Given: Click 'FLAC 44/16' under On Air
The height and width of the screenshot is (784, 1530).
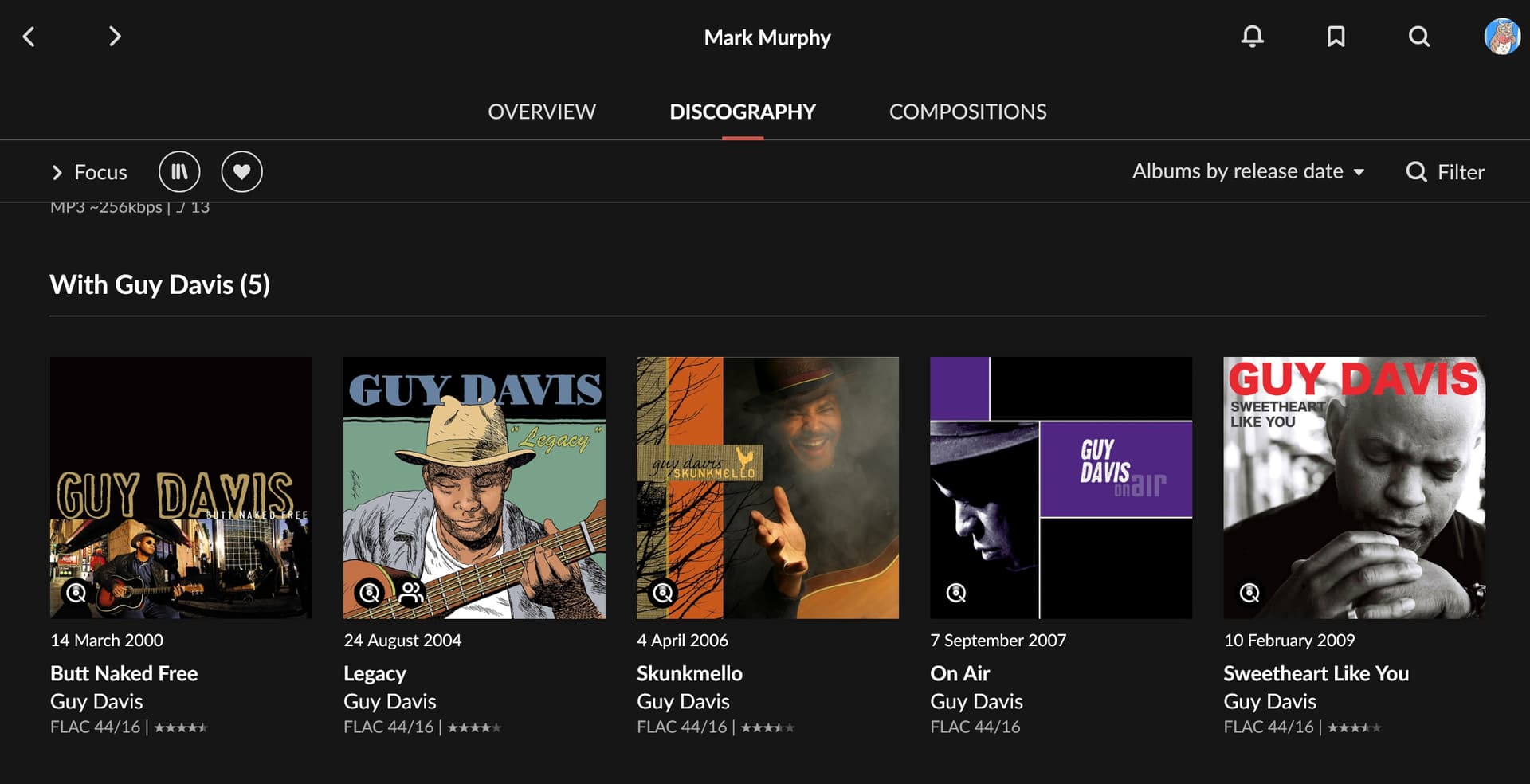Looking at the screenshot, I should (975, 727).
